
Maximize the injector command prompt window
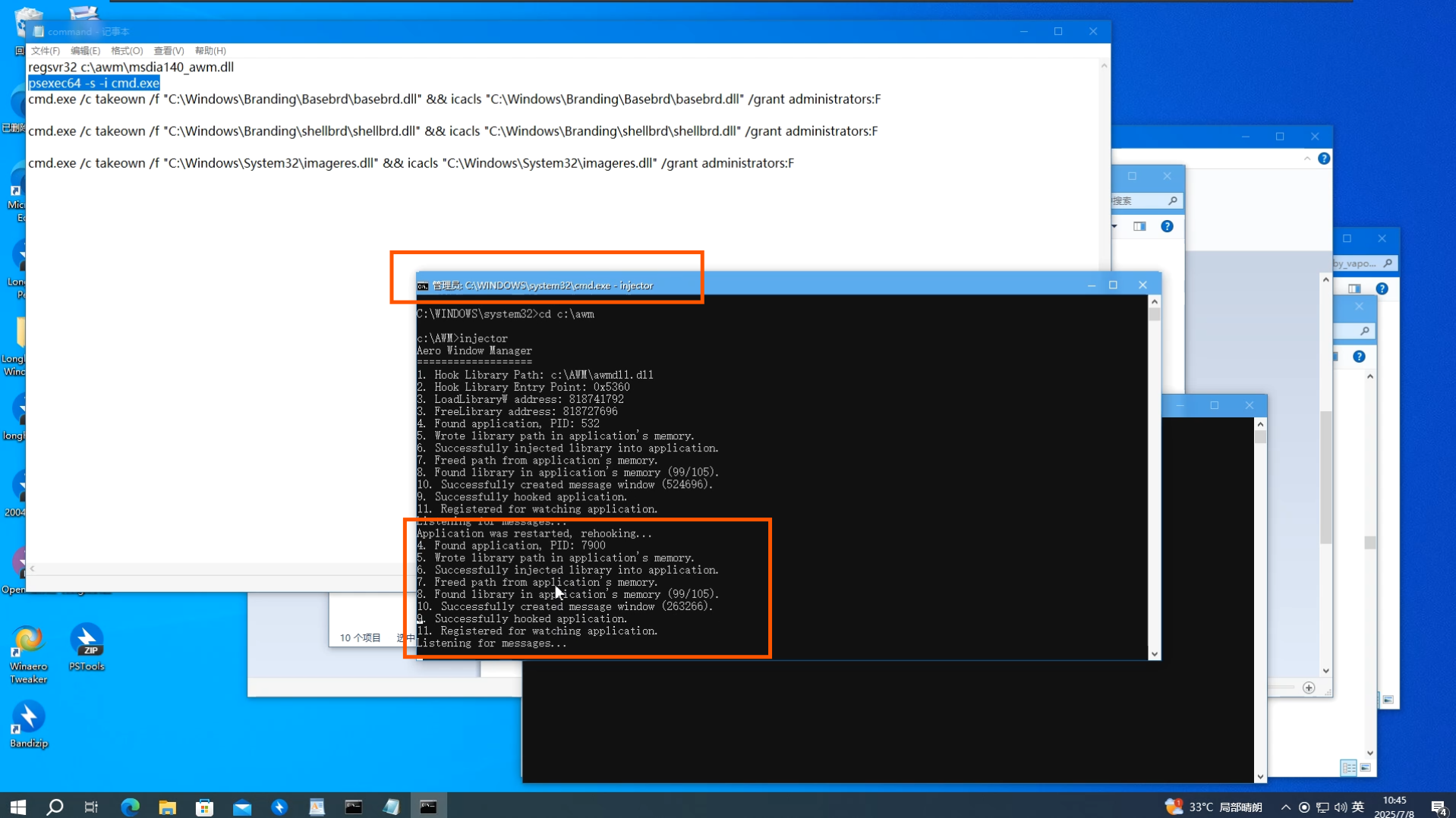click(1113, 285)
